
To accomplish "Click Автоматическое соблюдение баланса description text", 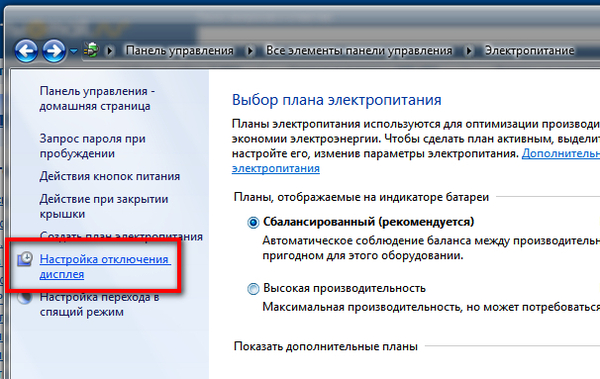I will pos(431,248).
